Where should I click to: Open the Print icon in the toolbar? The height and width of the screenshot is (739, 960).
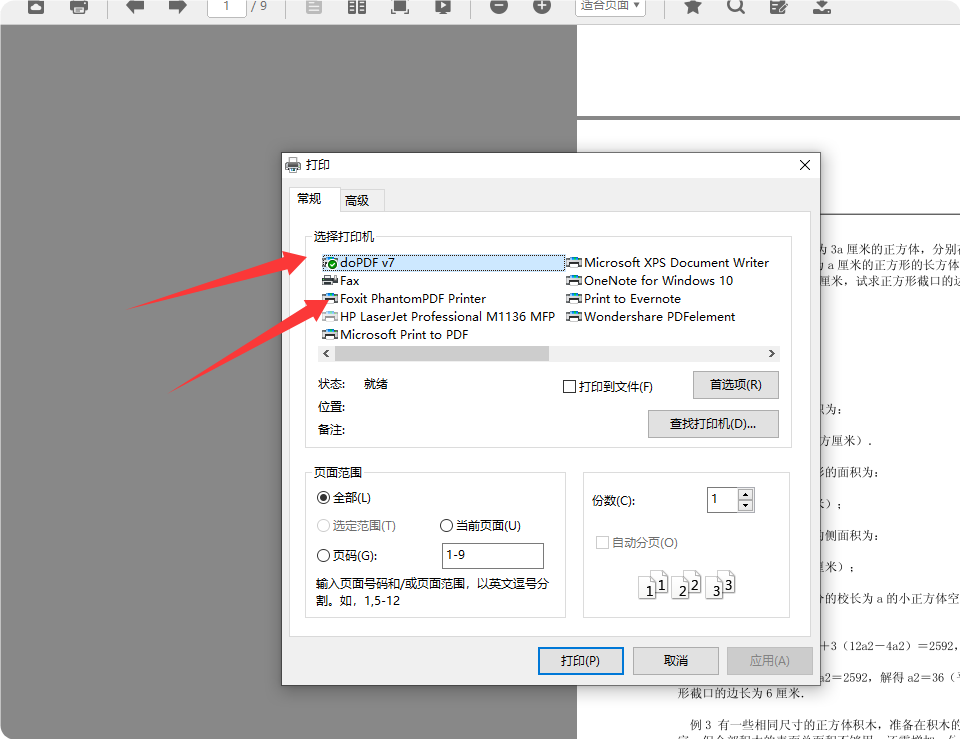pyautogui.click(x=80, y=9)
